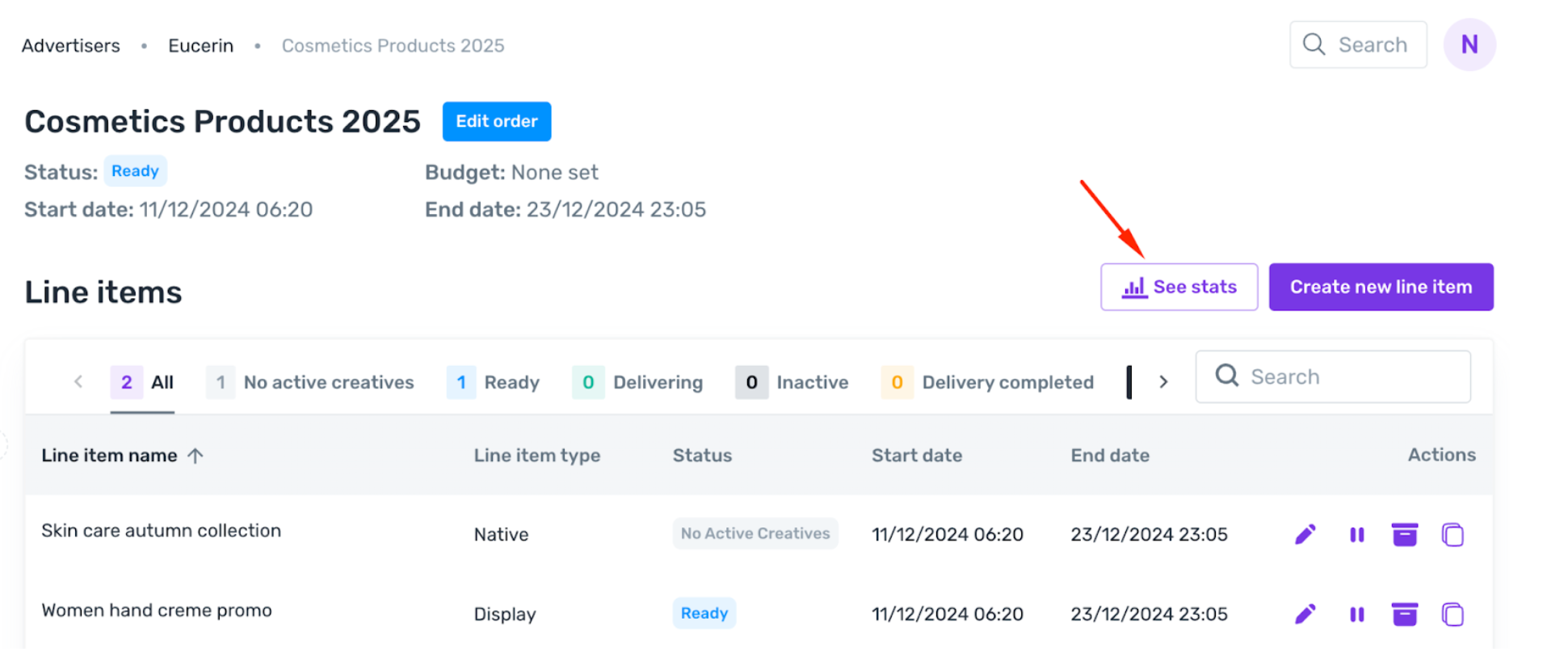The image size is (1568, 664).
Task: Click the Ready badge in Women hand creme row
Action: tap(704, 613)
